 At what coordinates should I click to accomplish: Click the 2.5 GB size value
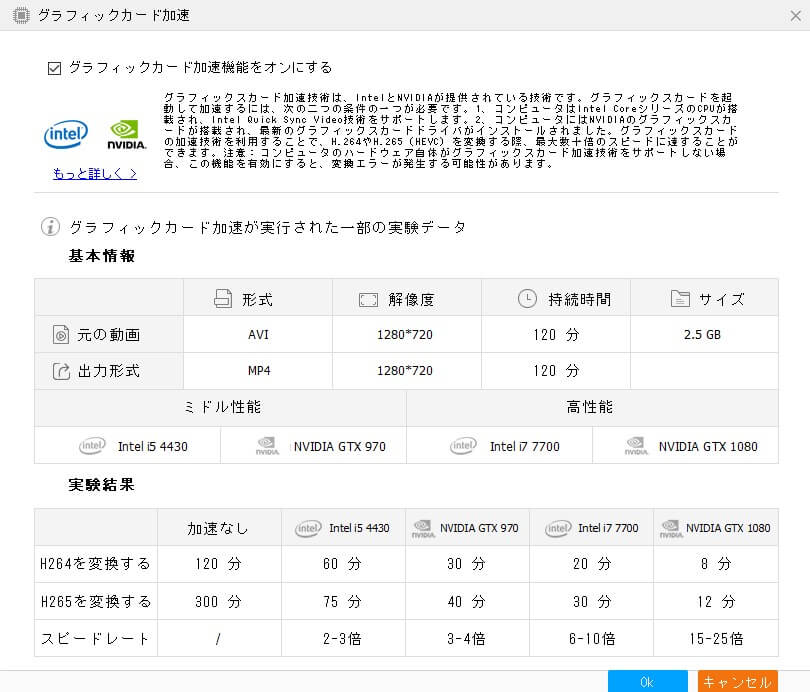(x=702, y=335)
